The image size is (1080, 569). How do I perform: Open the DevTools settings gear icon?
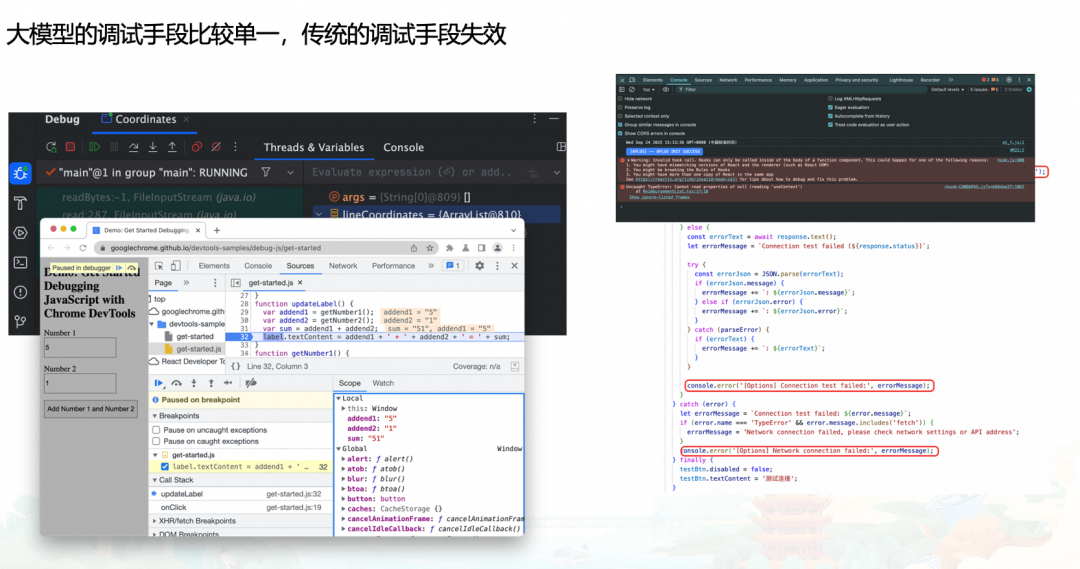[479, 266]
